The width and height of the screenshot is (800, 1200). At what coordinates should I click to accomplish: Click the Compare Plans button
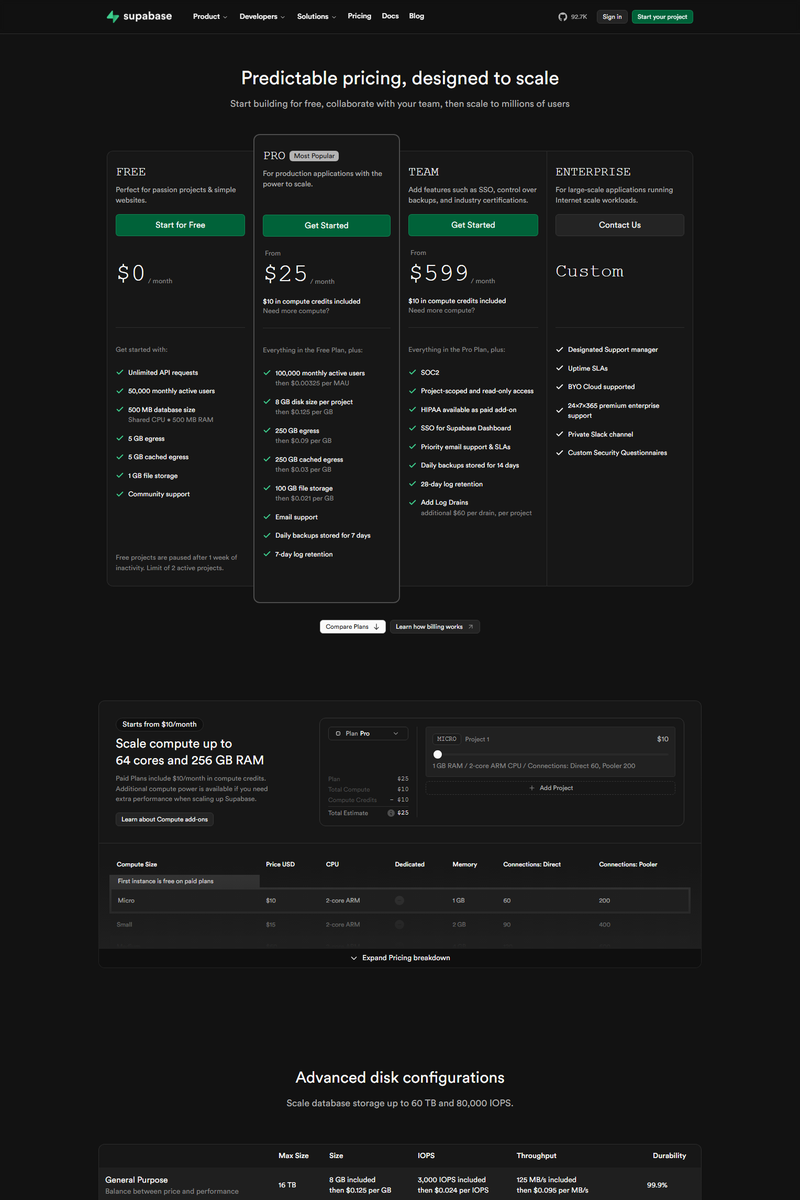[x=352, y=627]
